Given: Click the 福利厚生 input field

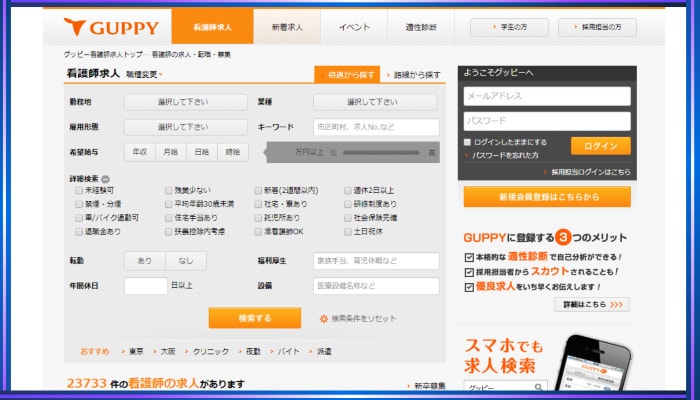Looking at the screenshot, I should pyautogui.click(x=376, y=261).
